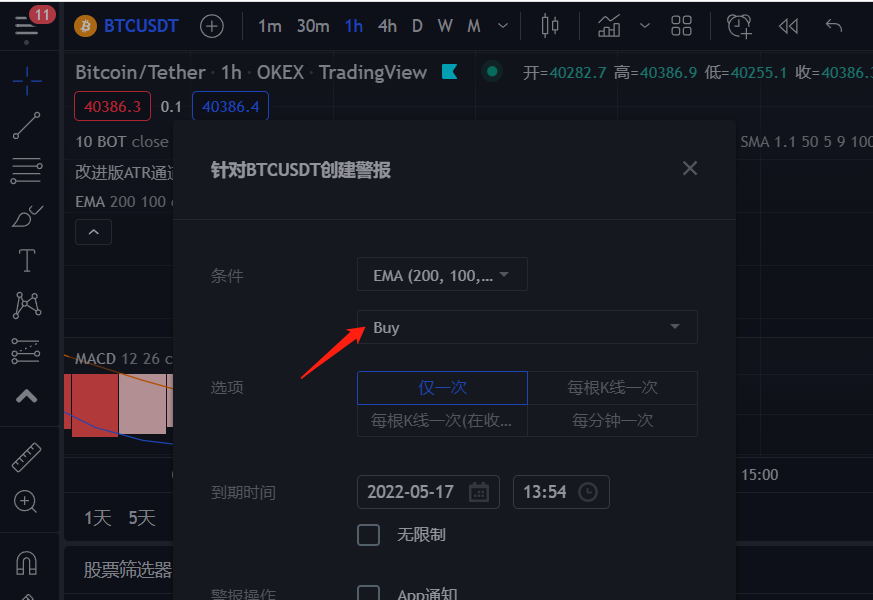Open the Buy condition dropdown
The width and height of the screenshot is (873, 600).
pos(527,327)
